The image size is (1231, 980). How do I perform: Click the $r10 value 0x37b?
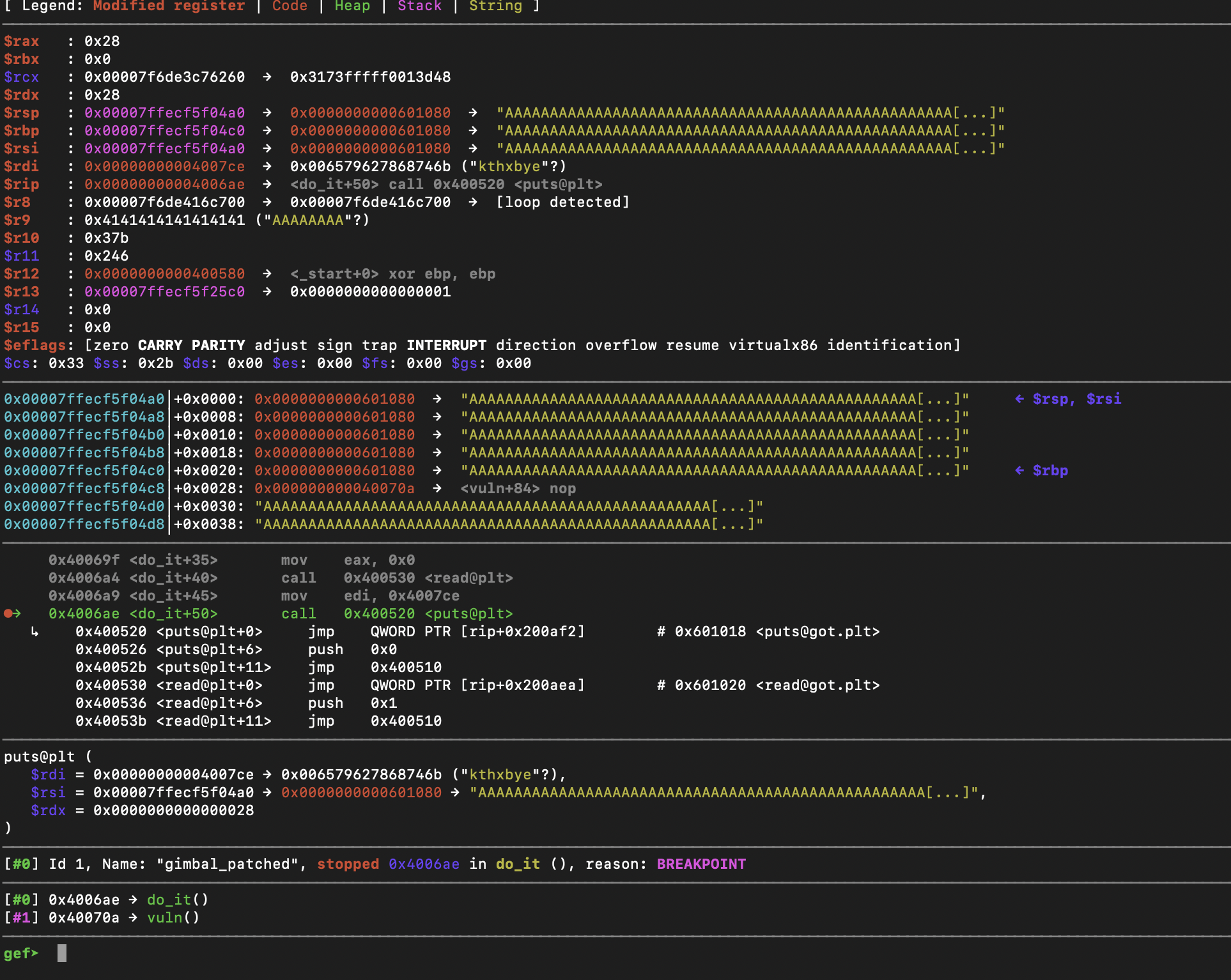[106, 238]
